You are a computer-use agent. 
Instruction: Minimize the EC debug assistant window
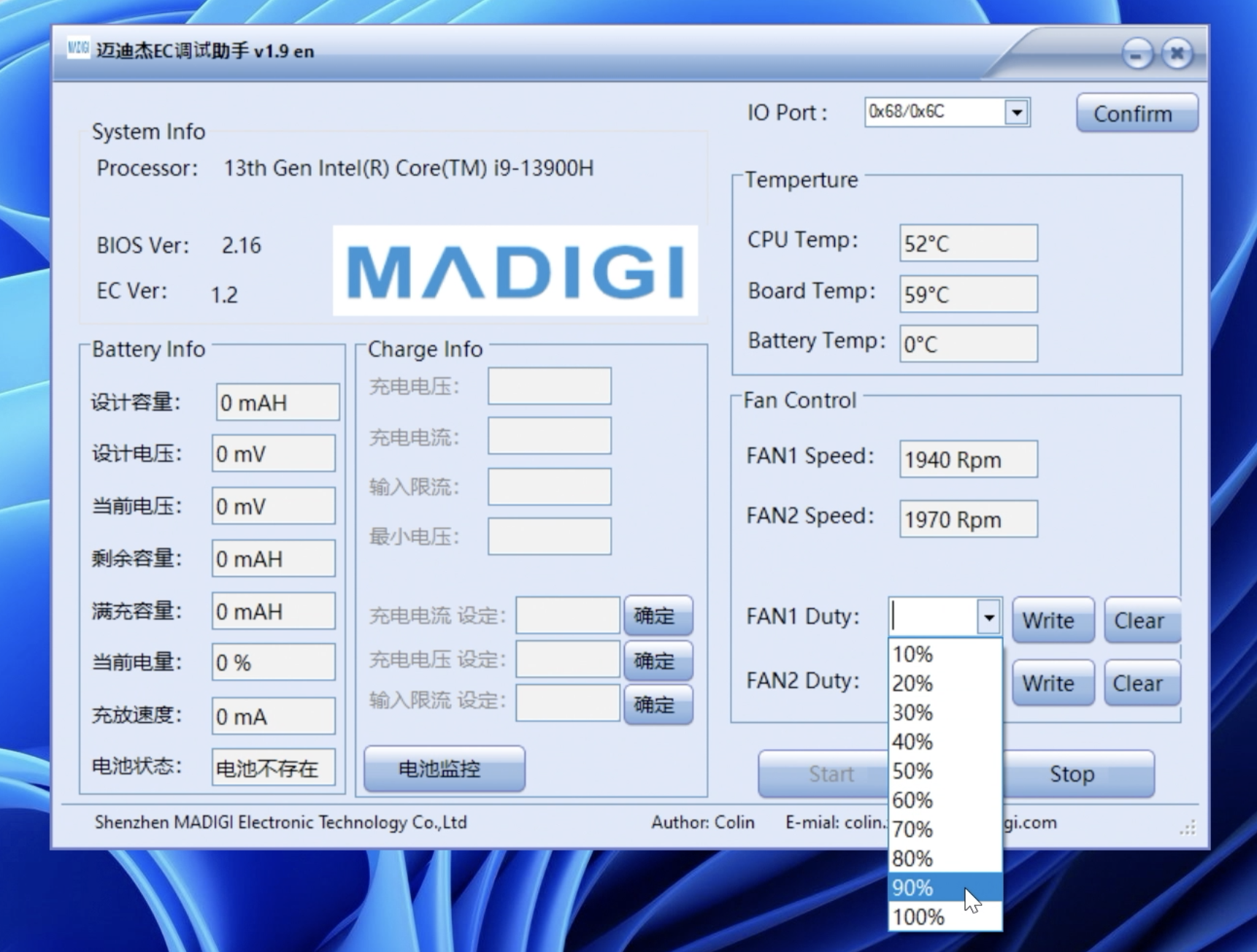(1137, 53)
